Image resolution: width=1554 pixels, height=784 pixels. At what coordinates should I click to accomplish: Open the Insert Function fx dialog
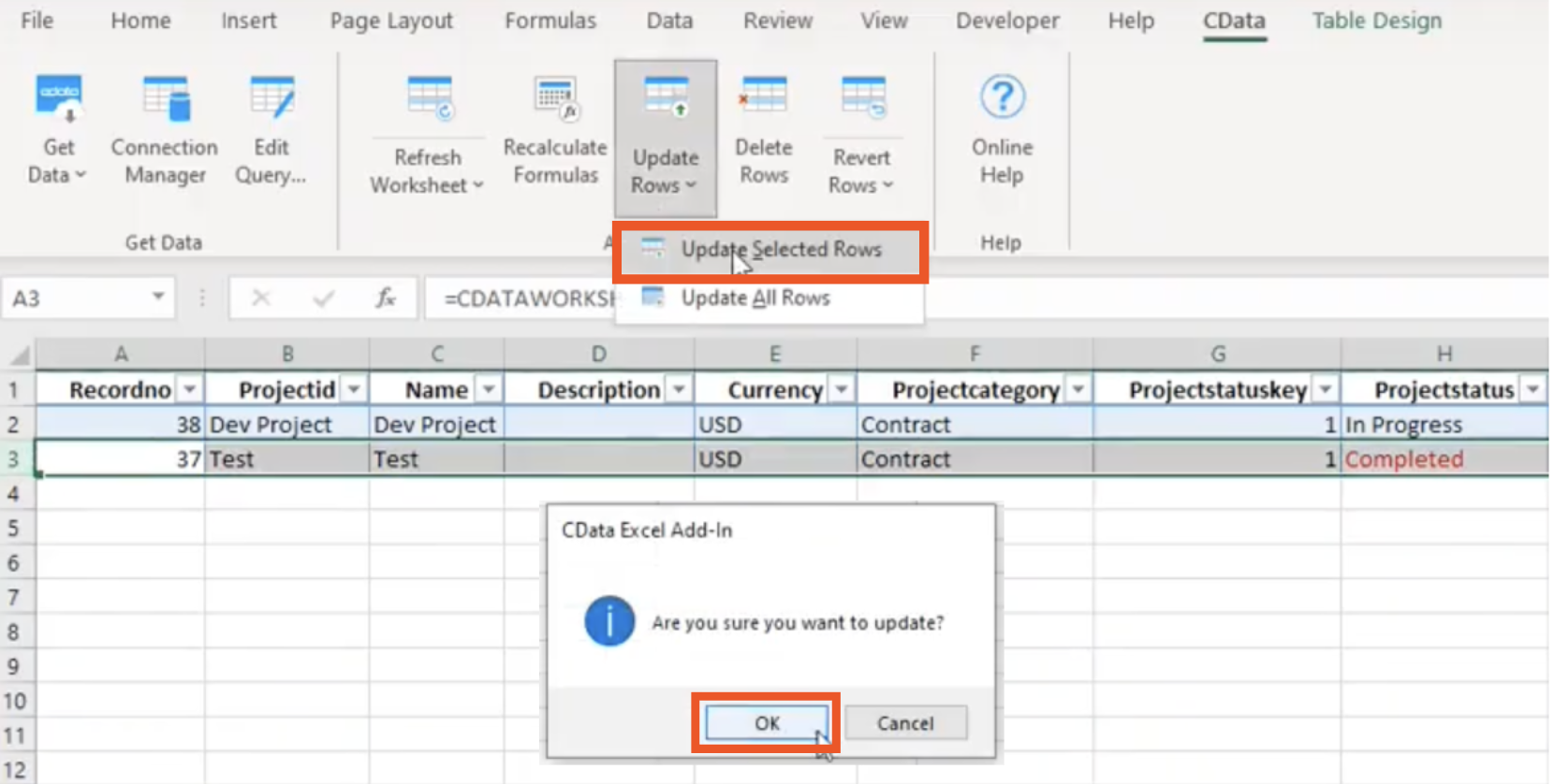(385, 298)
